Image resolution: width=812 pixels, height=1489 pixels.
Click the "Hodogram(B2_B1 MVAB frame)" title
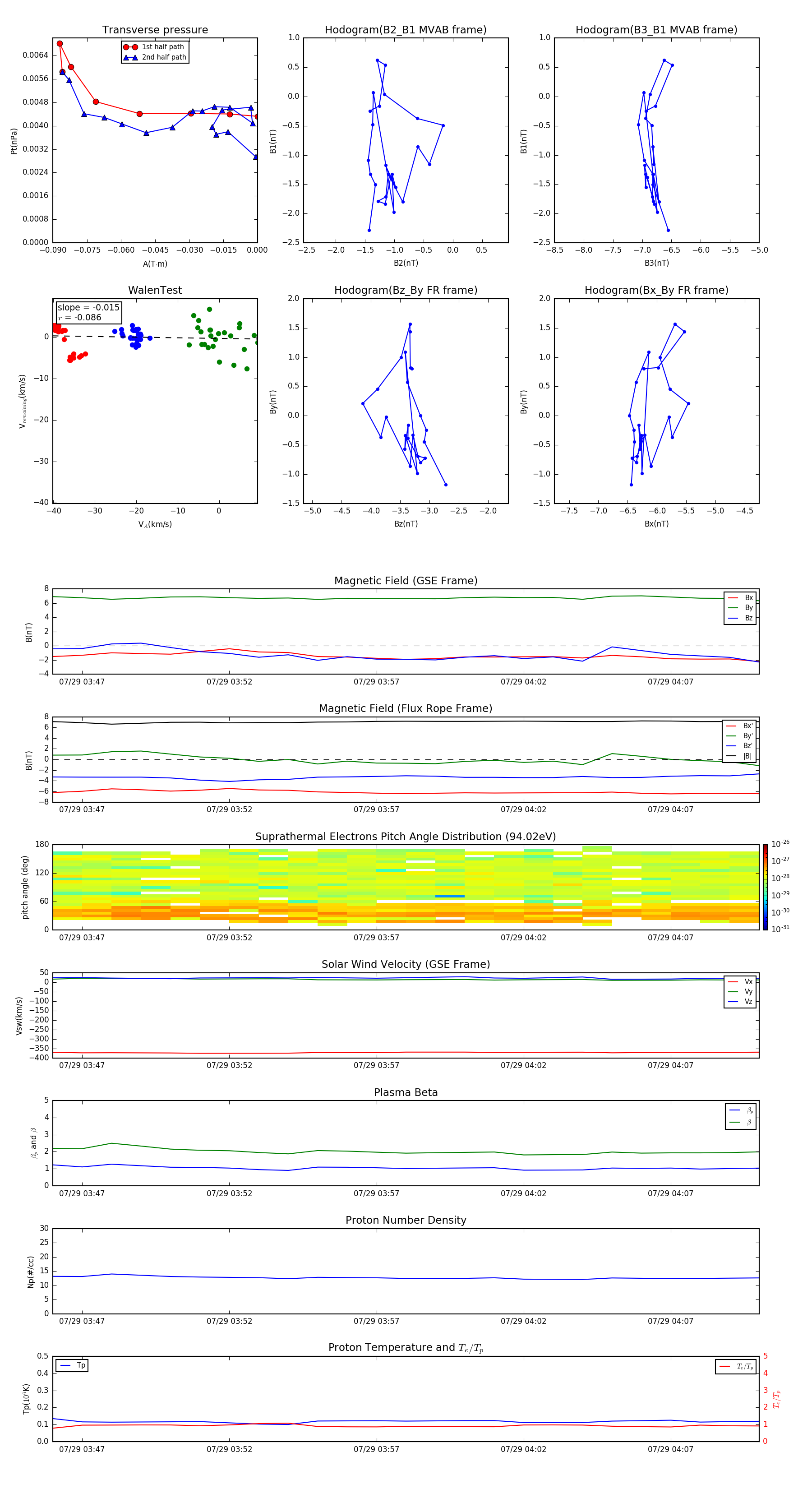coord(406,30)
